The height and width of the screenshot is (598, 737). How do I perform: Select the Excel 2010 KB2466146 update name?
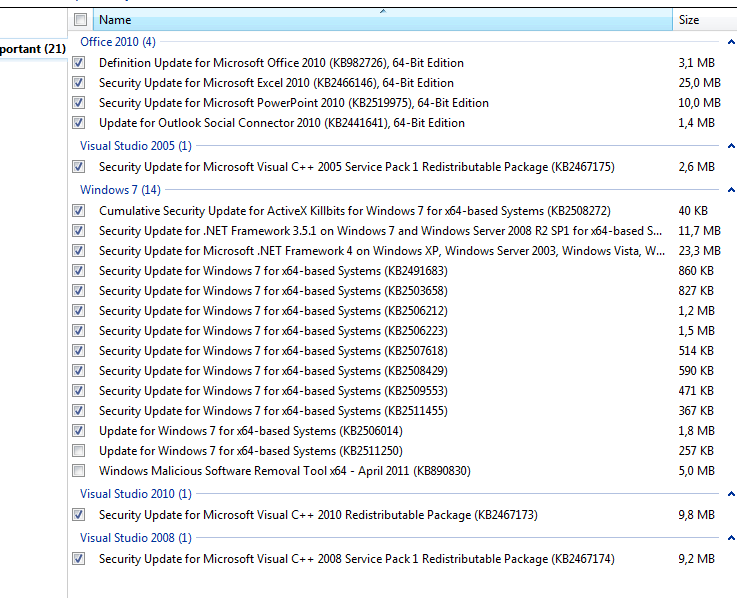(276, 83)
